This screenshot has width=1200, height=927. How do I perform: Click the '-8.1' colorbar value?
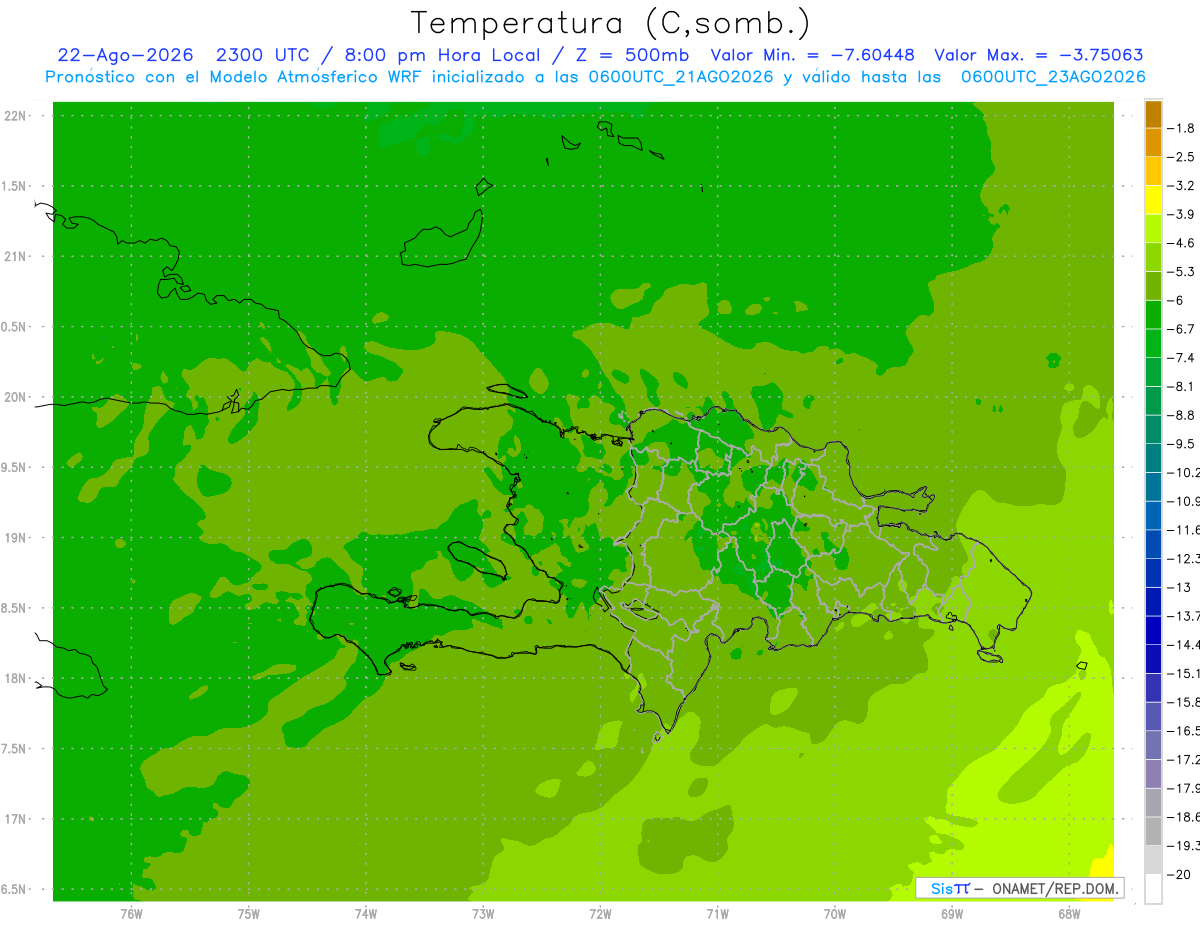[x=1181, y=386]
